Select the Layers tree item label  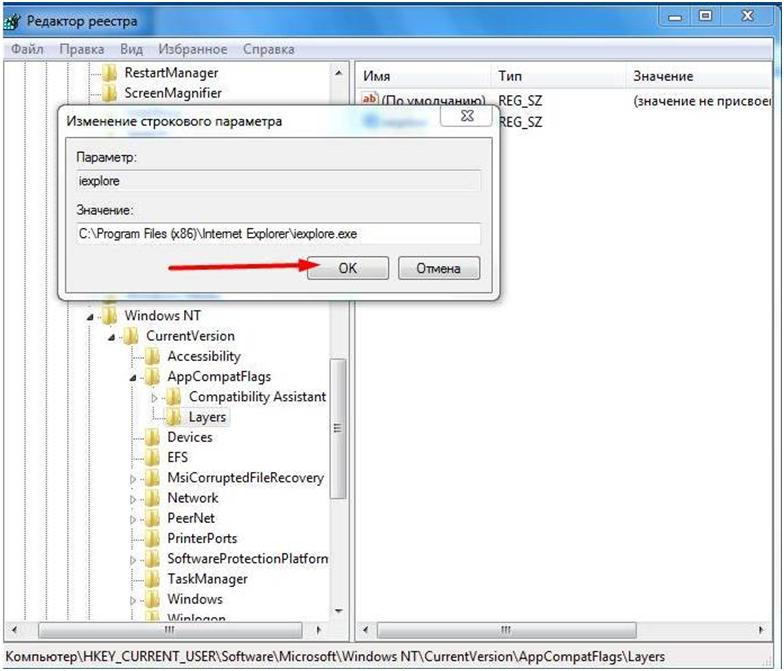(208, 417)
